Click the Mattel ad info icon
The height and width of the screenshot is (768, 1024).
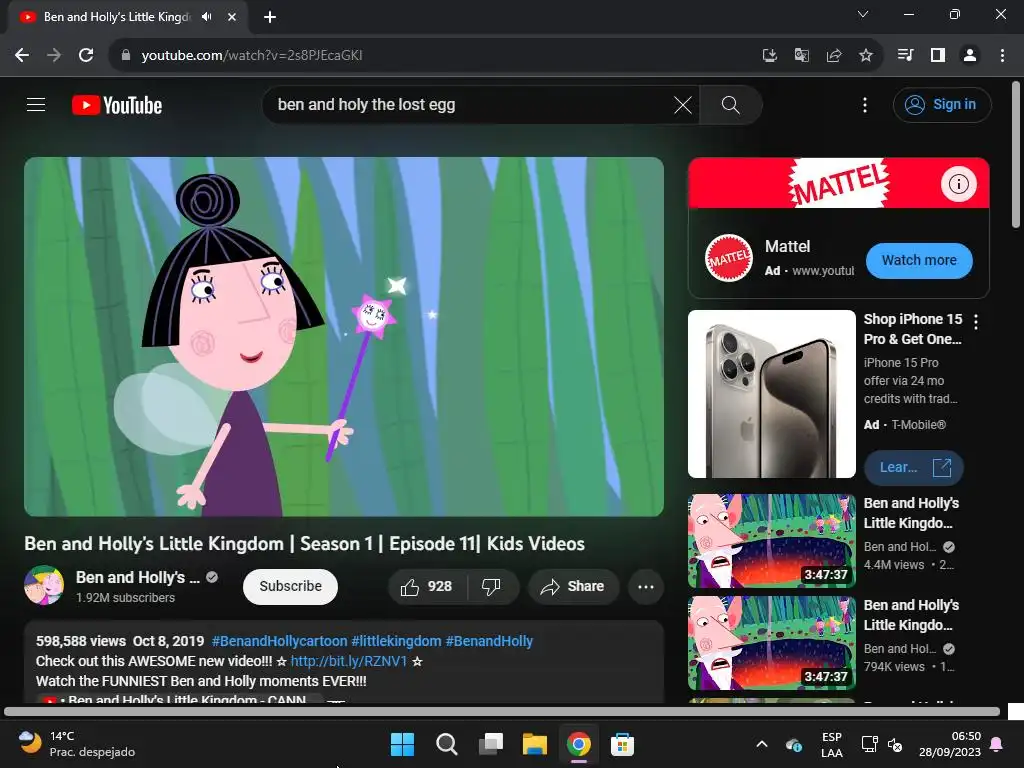[x=958, y=184]
